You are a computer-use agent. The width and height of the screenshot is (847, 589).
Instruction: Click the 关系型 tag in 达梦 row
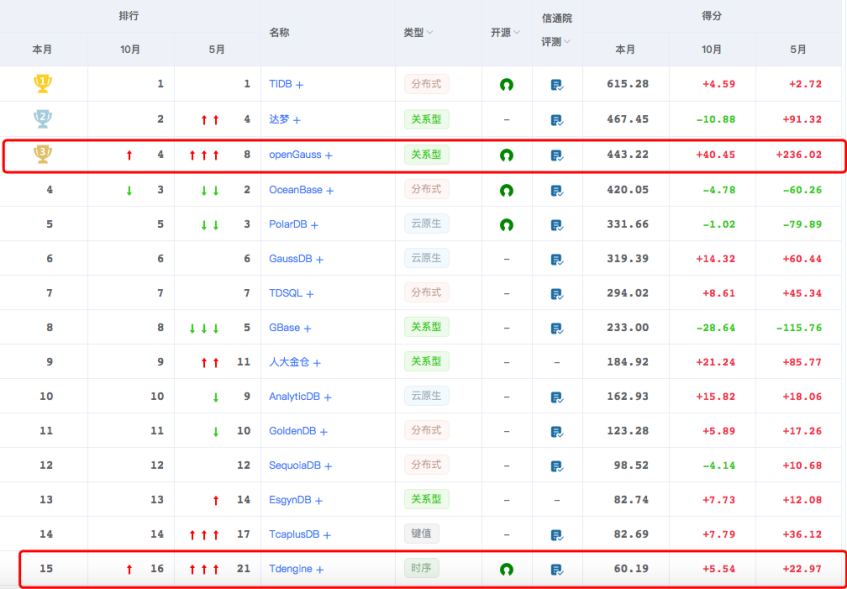point(426,119)
